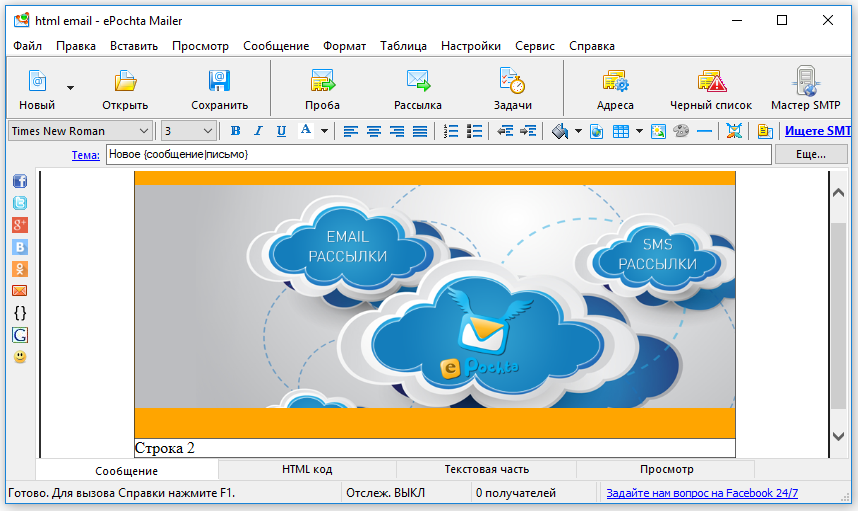The height and width of the screenshot is (511, 858).
Task: Switch to HTML код tab
Action: tap(307, 469)
